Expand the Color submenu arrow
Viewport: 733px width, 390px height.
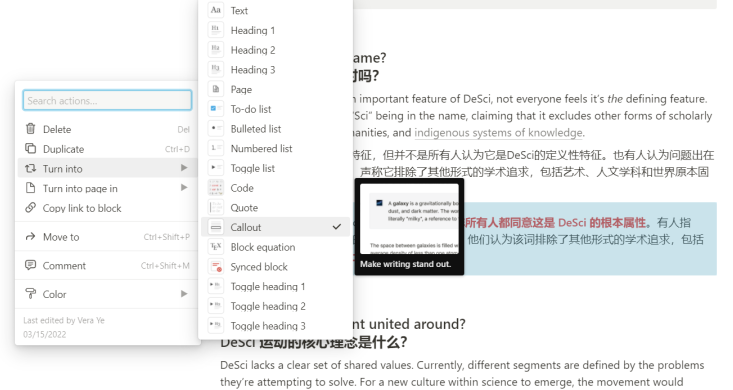click(x=184, y=294)
